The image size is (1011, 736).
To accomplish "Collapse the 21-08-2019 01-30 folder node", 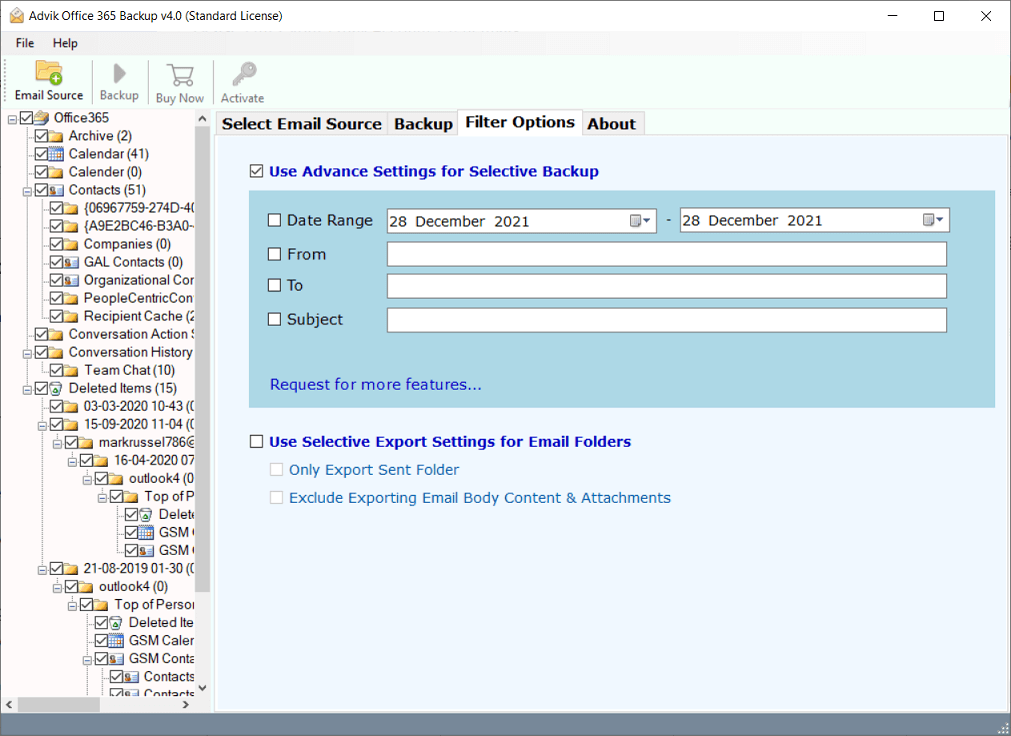I will click(42, 570).
